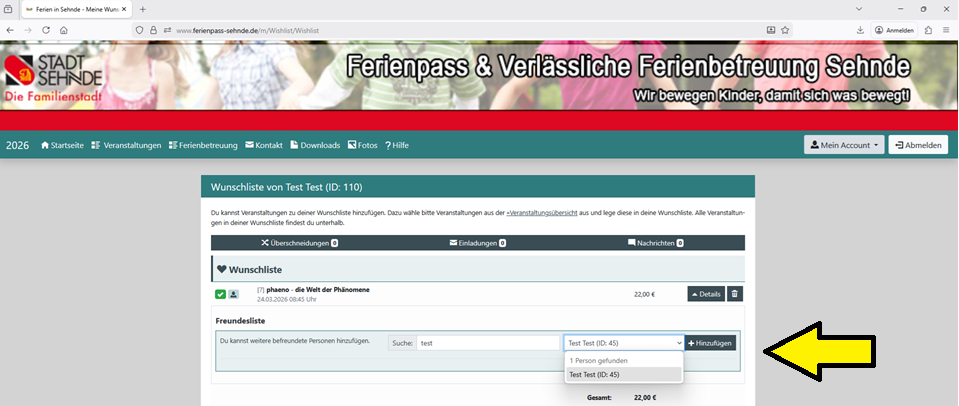Reload the page in browser toolbar
This screenshot has height=406, width=959.
click(45, 30)
